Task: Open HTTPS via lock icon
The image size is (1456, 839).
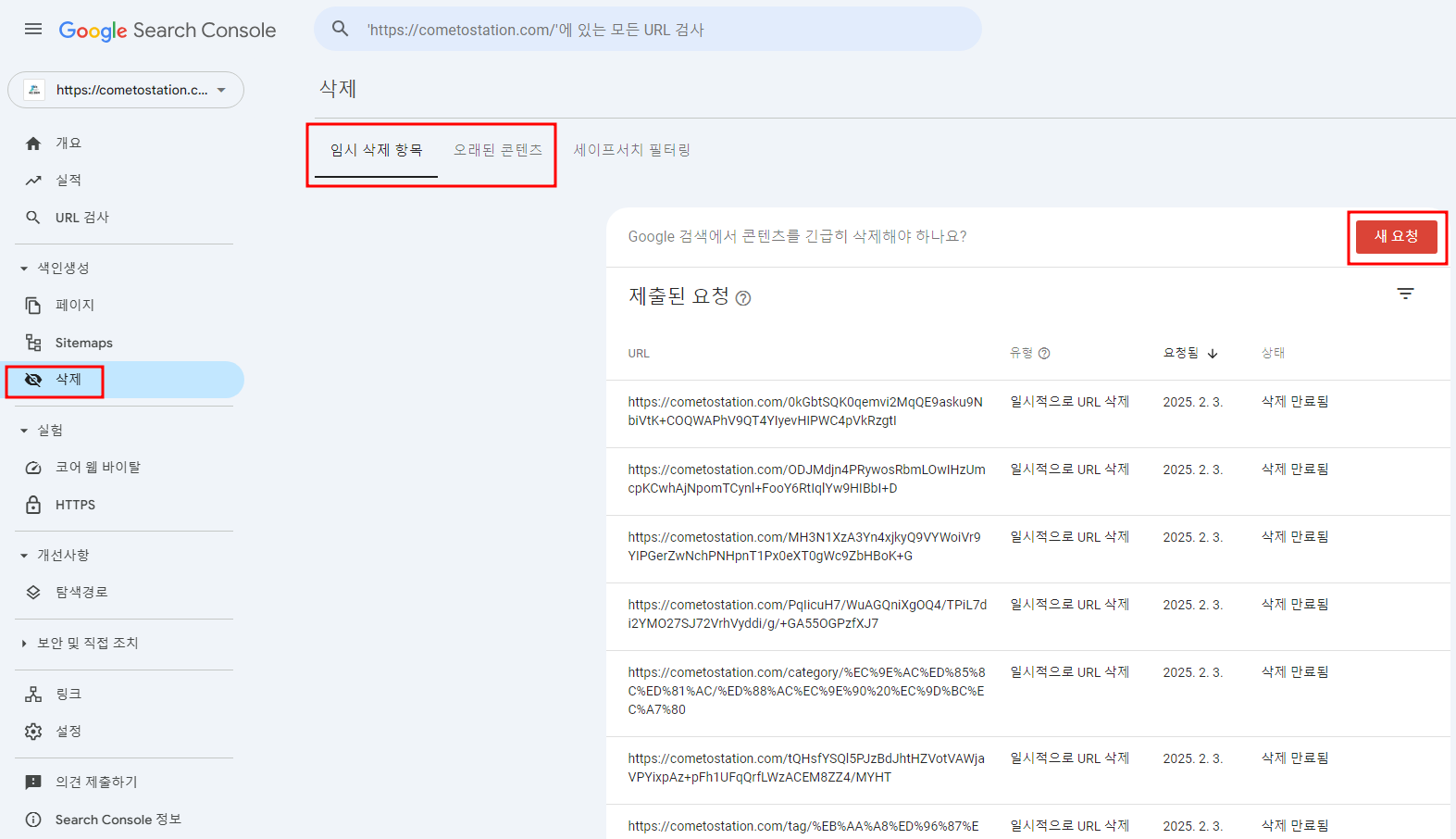Action: [33, 505]
